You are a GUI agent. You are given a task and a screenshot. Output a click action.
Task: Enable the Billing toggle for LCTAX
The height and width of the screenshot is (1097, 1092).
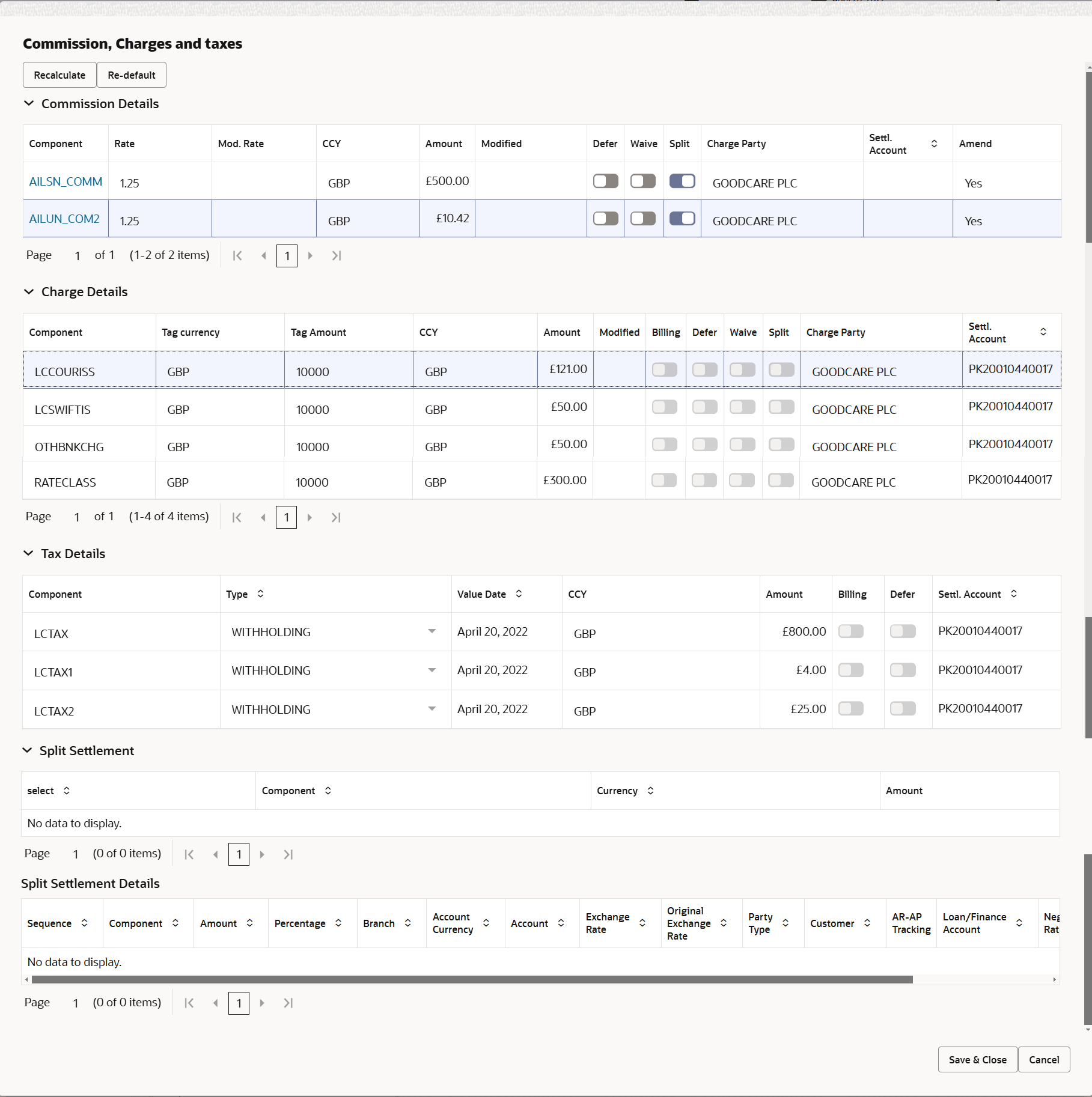pos(850,631)
